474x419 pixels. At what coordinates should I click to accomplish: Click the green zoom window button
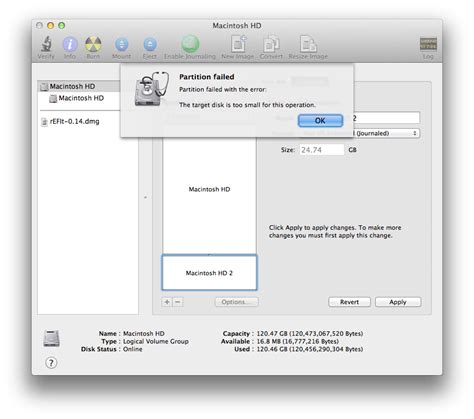(62, 25)
